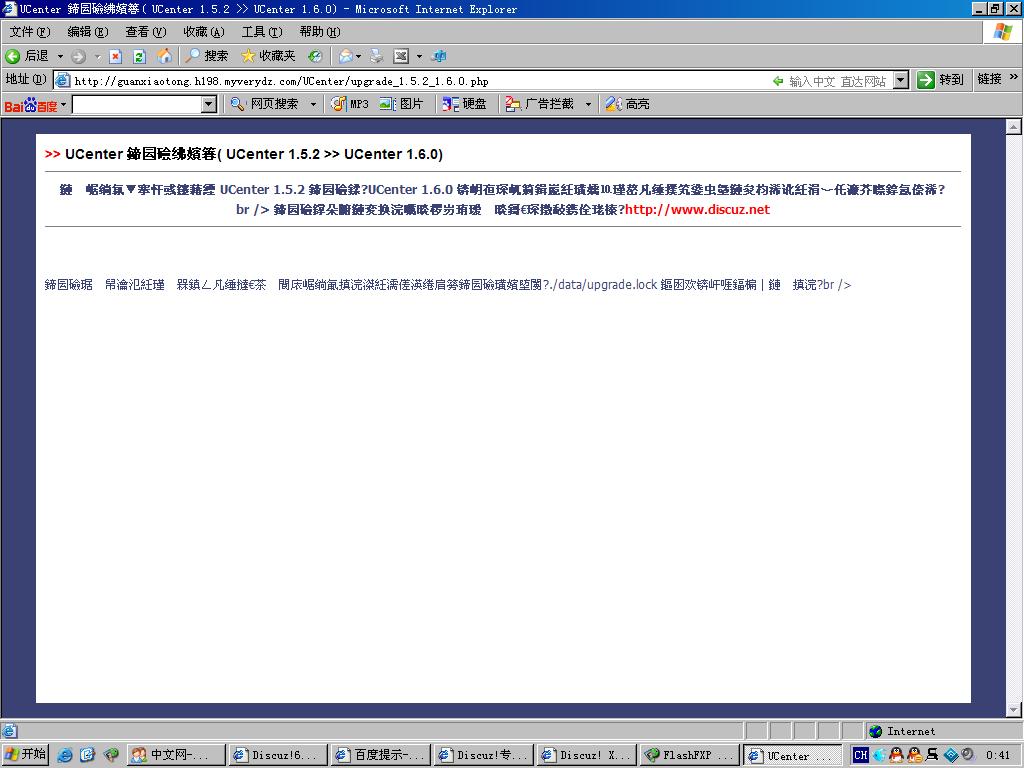
Task: Click the page icon in the address bar
Action: tap(63, 80)
